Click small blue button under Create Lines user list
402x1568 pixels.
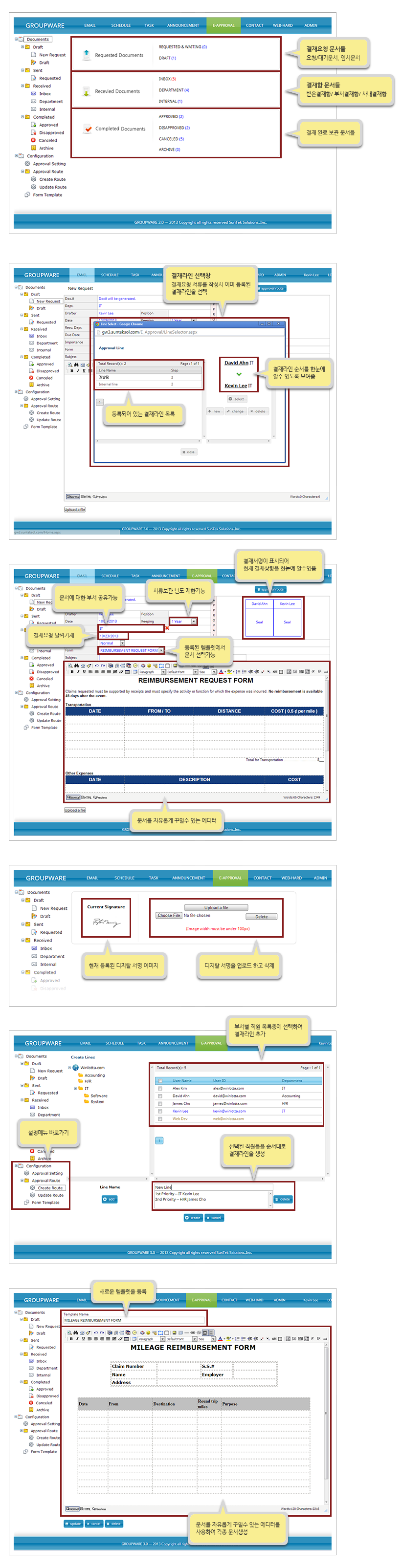tap(159, 1140)
